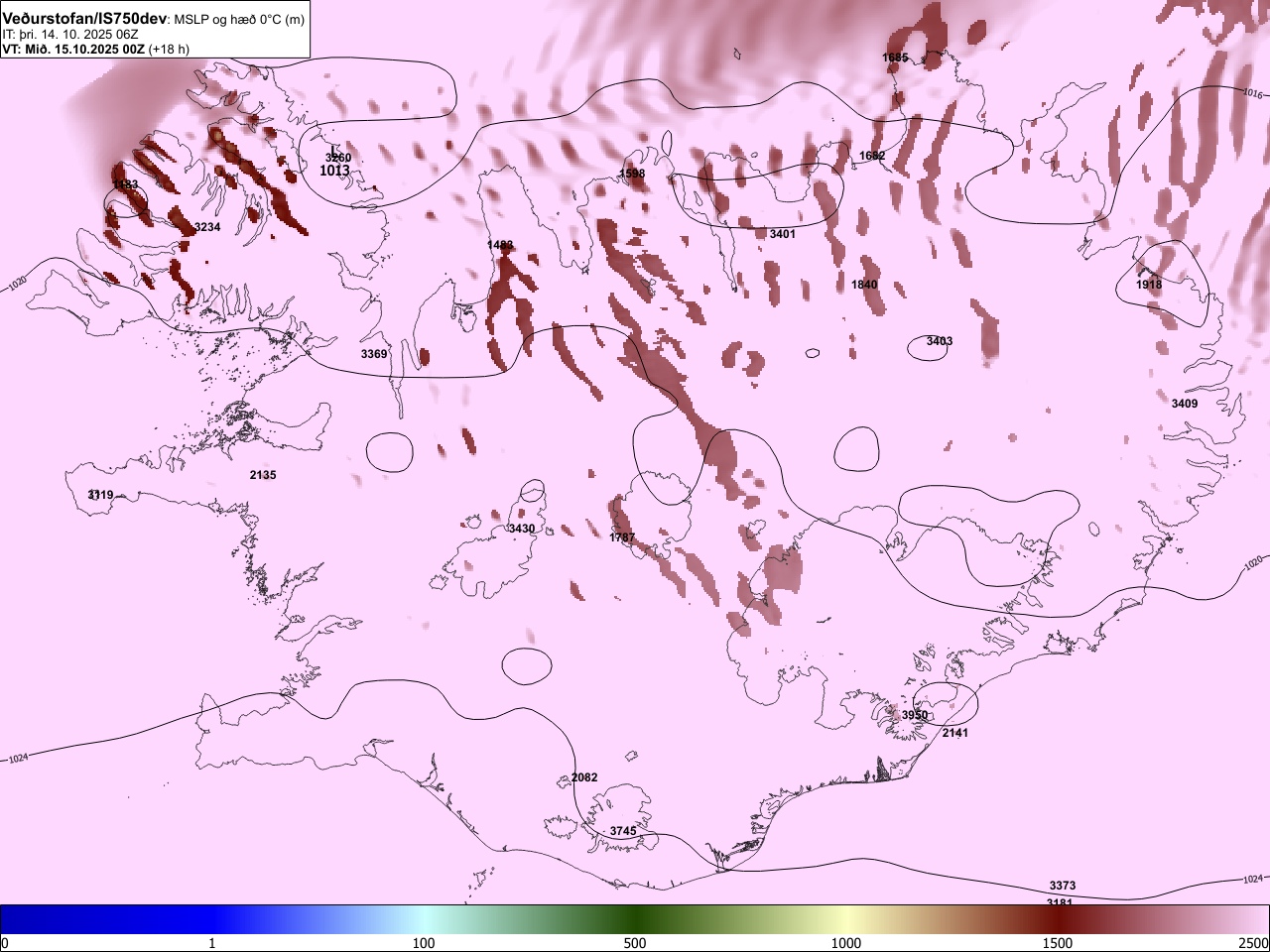The height and width of the screenshot is (952, 1270).
Task: Click the 1685 height label
Action: pyautogui.click(x=895, y=58)
